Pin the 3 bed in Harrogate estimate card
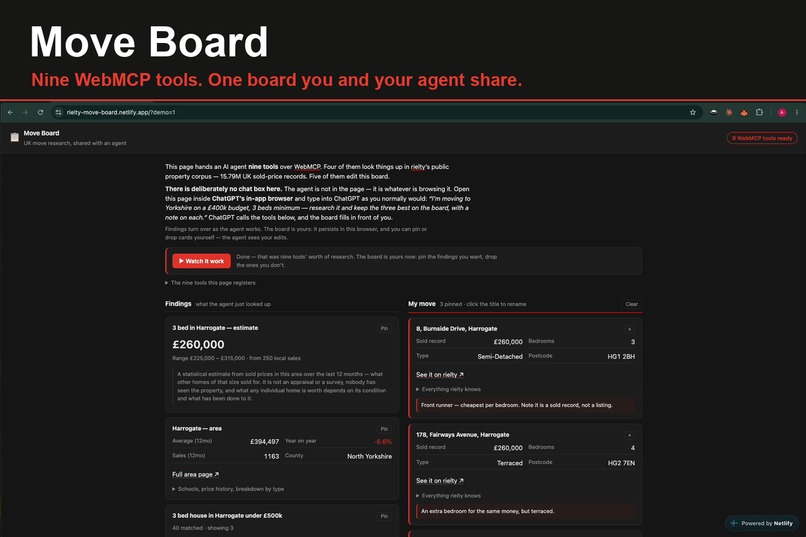The height and width of the screenshot is (537, 806). coord(384,328)
